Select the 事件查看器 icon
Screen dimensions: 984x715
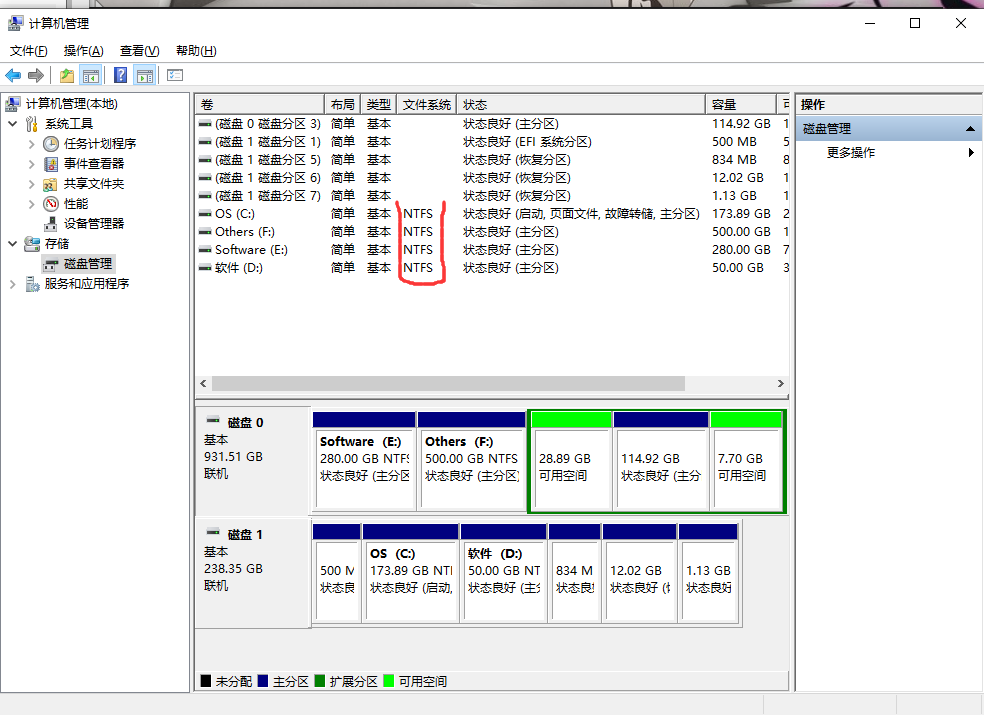[51, 164]
